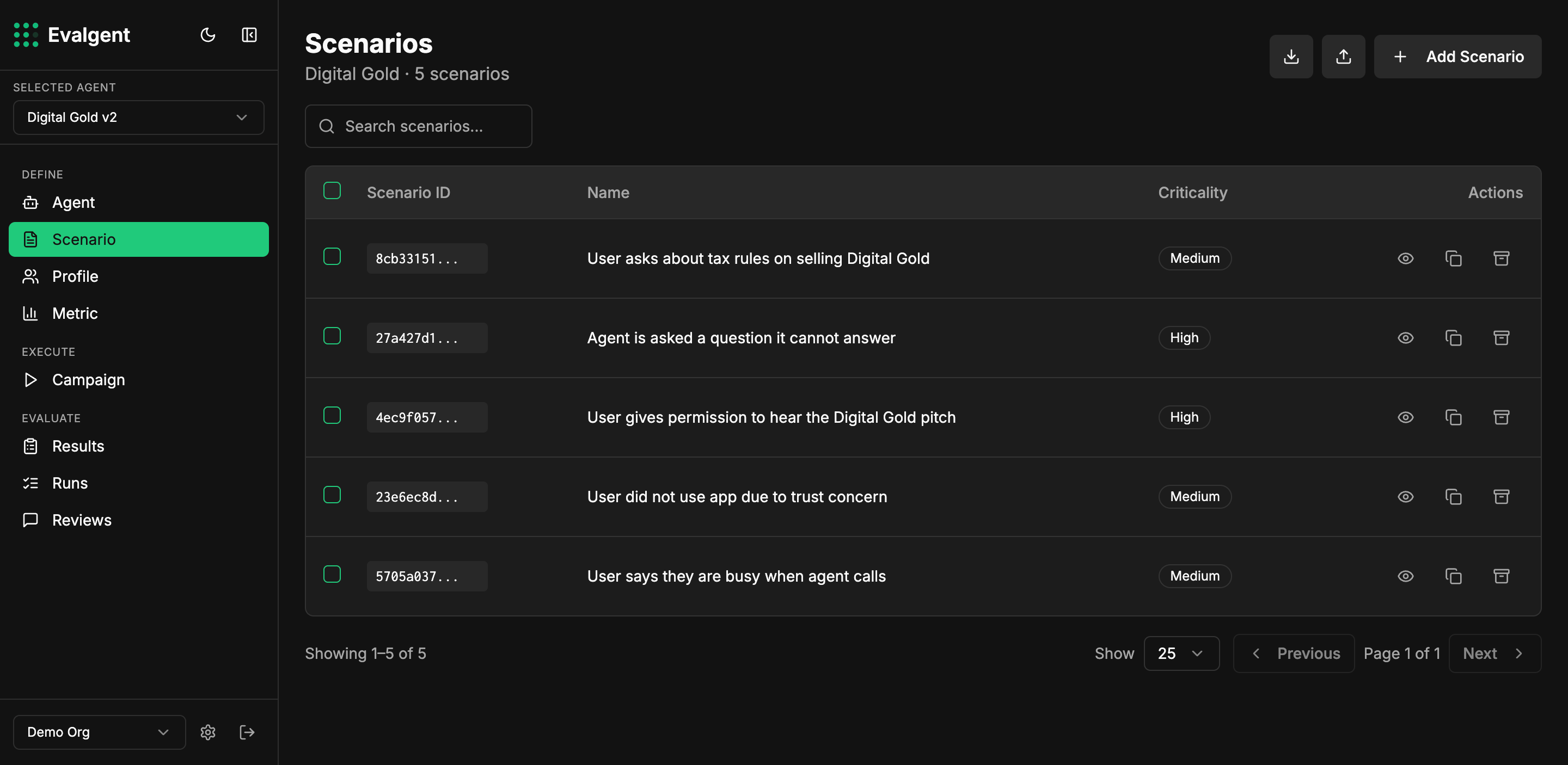Duplicate the tax rules scenario

click(x=1453, y=258)
